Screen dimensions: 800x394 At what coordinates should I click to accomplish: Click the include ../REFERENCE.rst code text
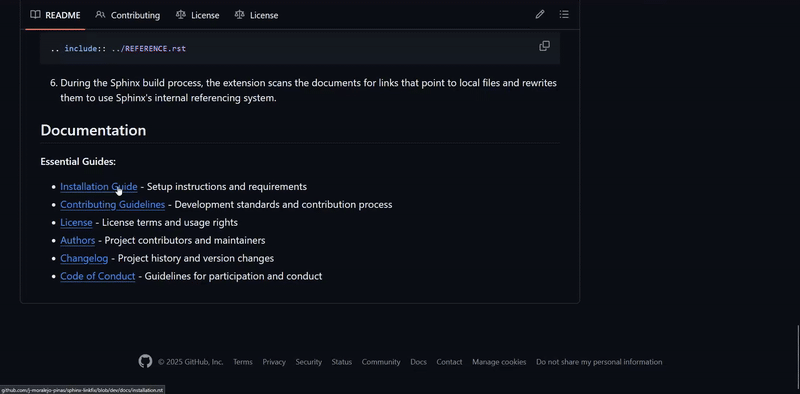click(x=118, y=48)
